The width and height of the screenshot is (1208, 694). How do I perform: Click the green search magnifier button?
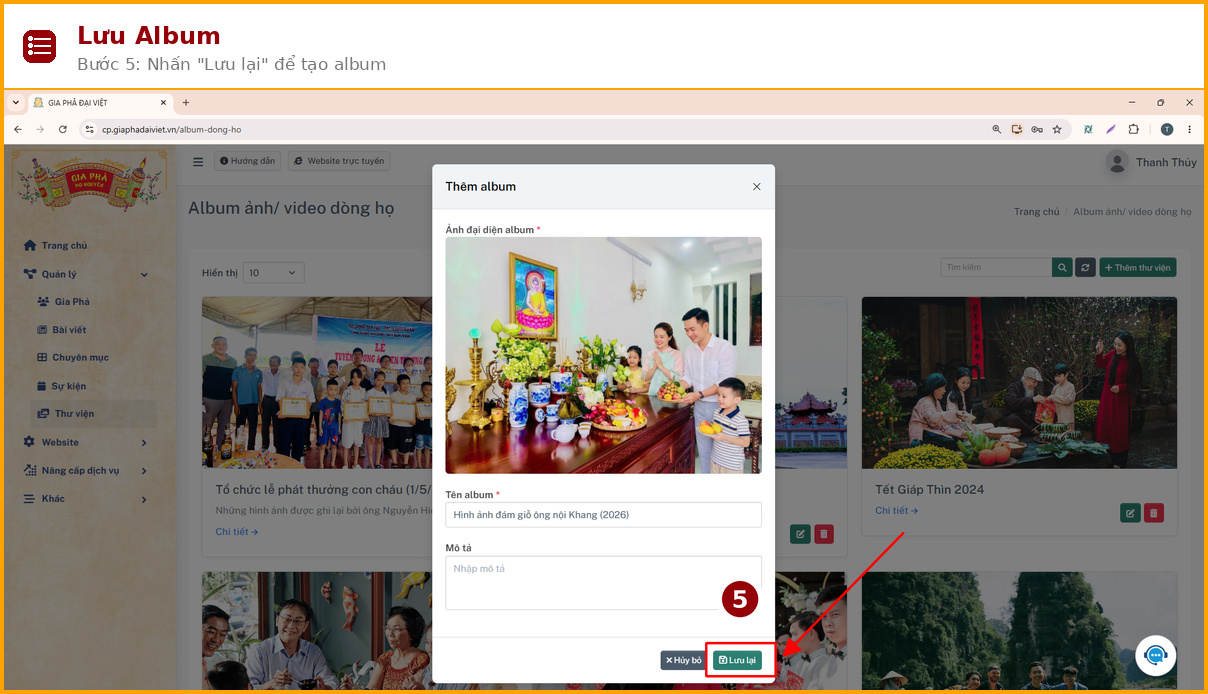pyautogui.click(x=1062, y=267)
